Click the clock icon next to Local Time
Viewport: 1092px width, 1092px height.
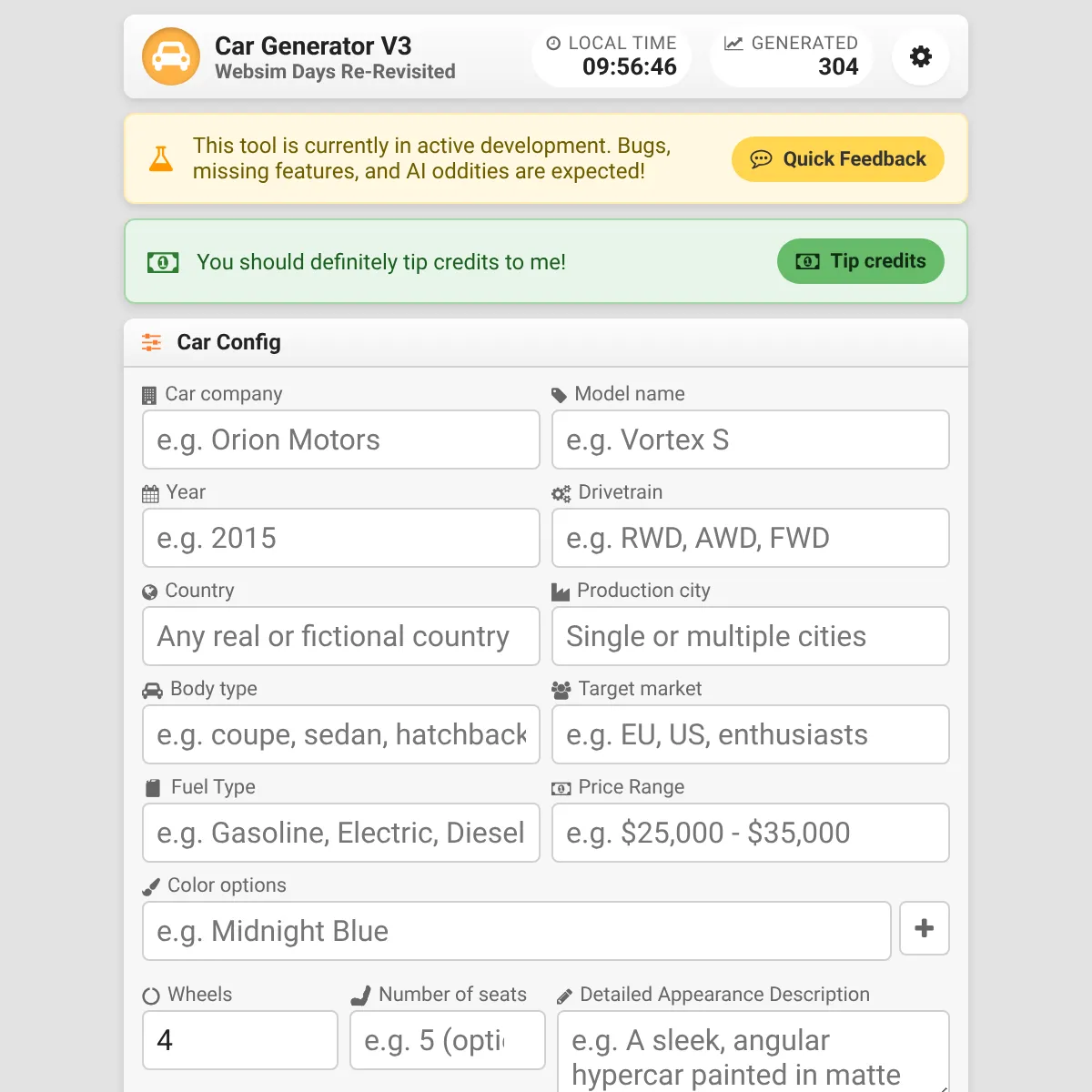(x=553, y=43)
